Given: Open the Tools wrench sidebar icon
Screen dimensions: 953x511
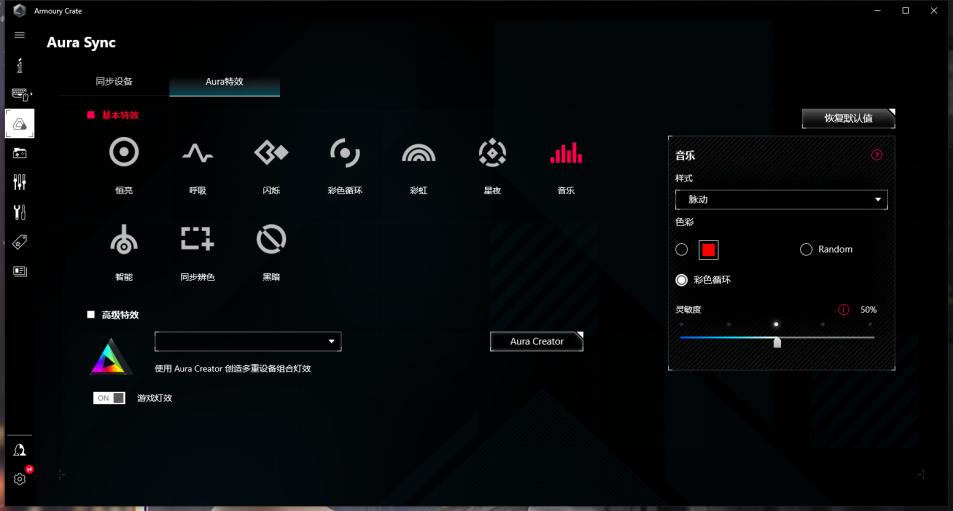Looking at the screenshot, I should (x=19, y=212).
